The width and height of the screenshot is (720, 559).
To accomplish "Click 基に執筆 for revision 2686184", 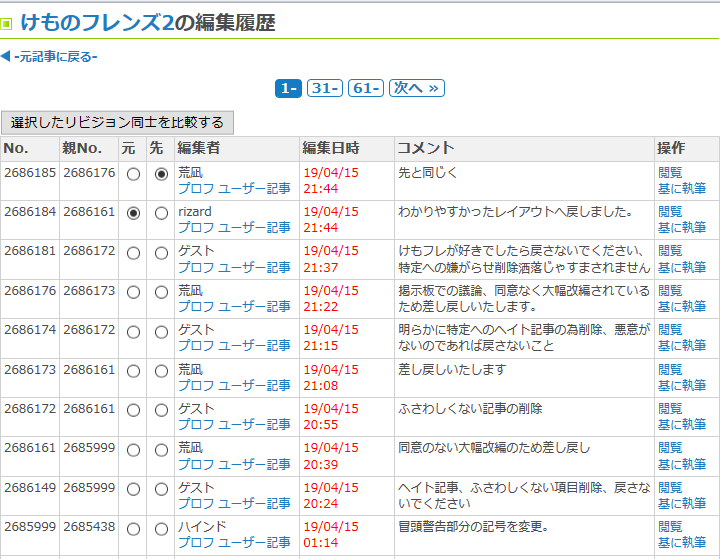I will click(682, 227).
